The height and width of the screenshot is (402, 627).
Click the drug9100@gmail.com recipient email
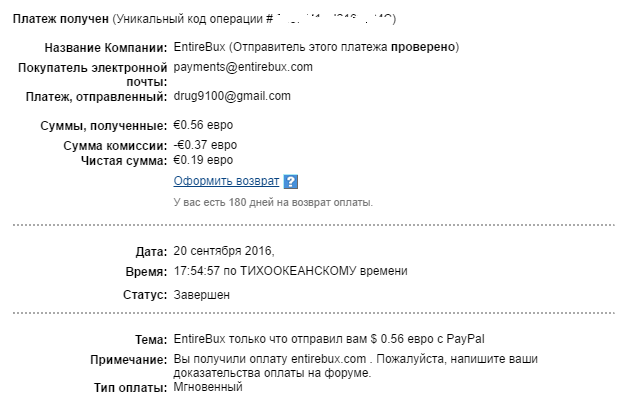(232, 96)
